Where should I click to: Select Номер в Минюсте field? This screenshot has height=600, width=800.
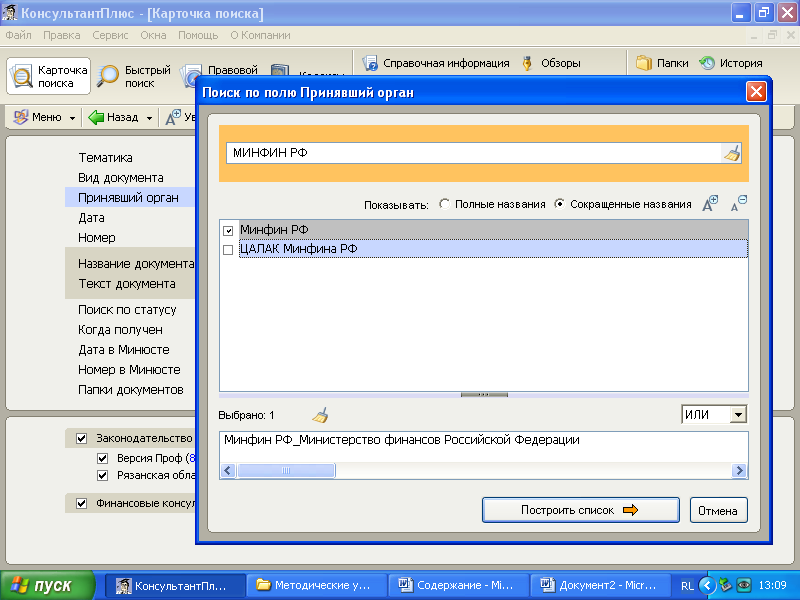coord(129,369)
